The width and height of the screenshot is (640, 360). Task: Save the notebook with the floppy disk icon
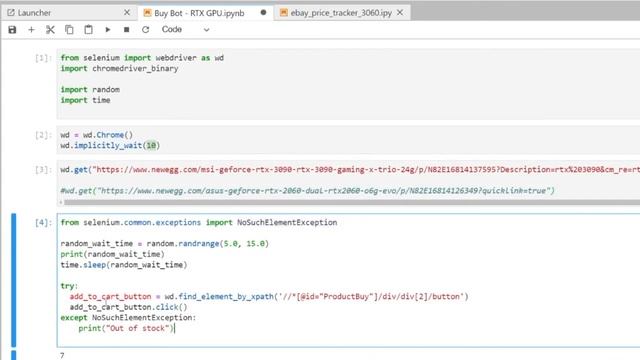[x=12, y=29]
